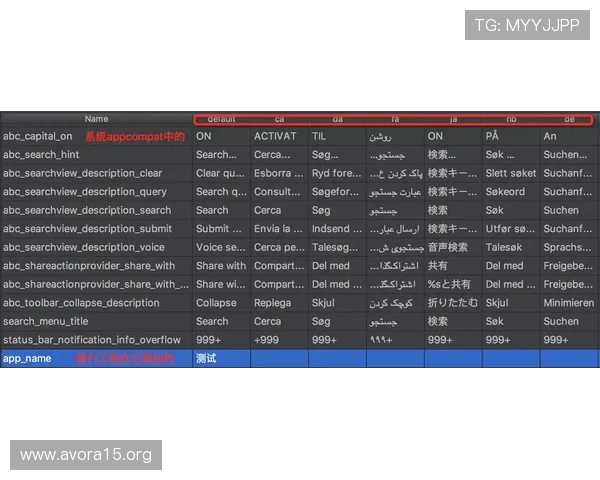The image size is (600, 480).
Task: Select the status_bar_notification_info_overflow key
Action: pyautogui.click(x=92, y=340)
